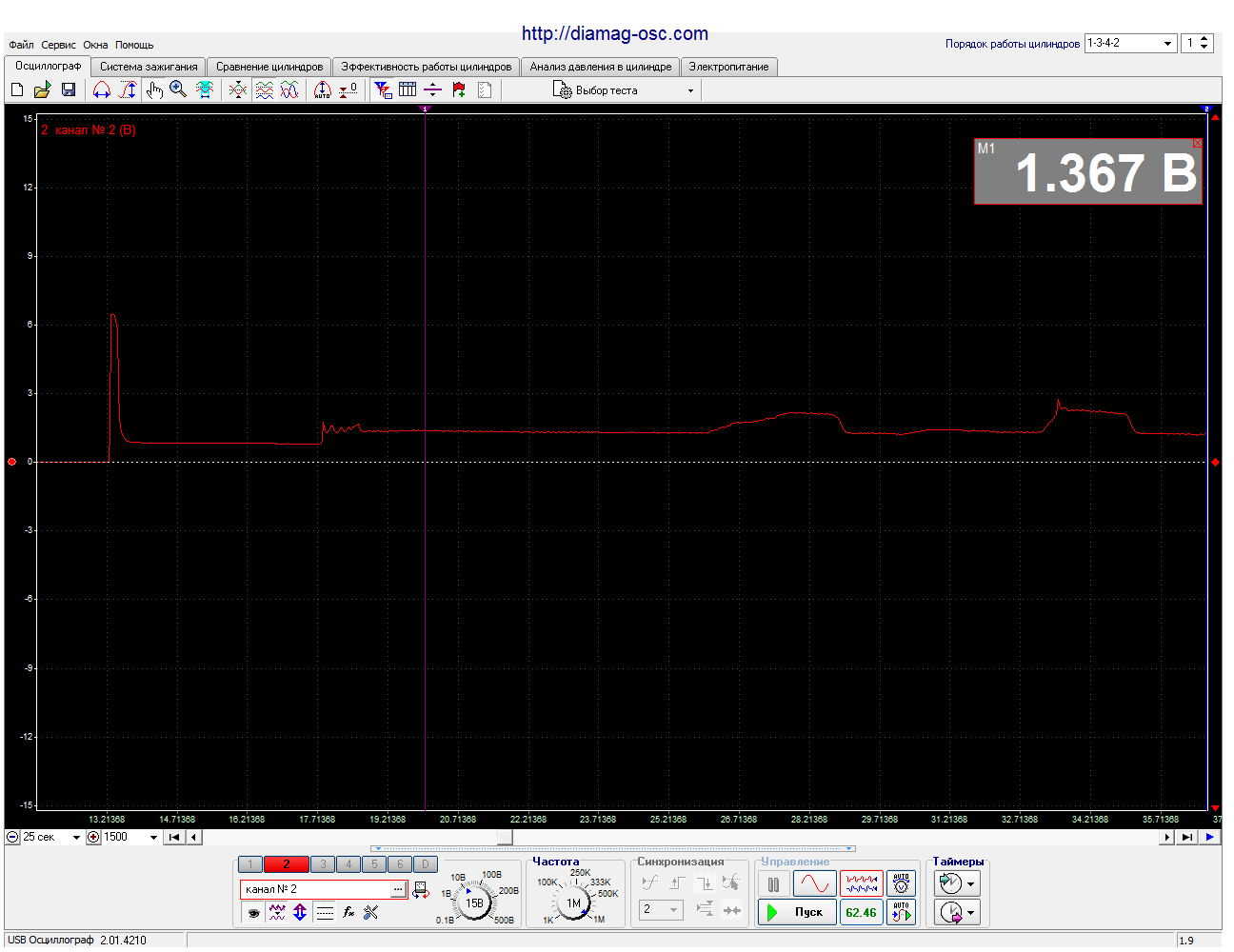
Task: Add a marker with the flag icon
Action: point(459,89)
